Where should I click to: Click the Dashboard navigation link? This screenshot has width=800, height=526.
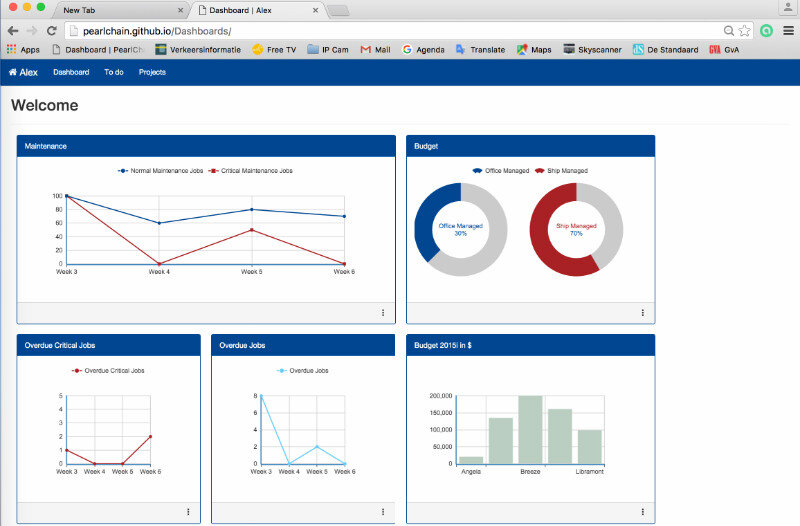coord(71,72)
